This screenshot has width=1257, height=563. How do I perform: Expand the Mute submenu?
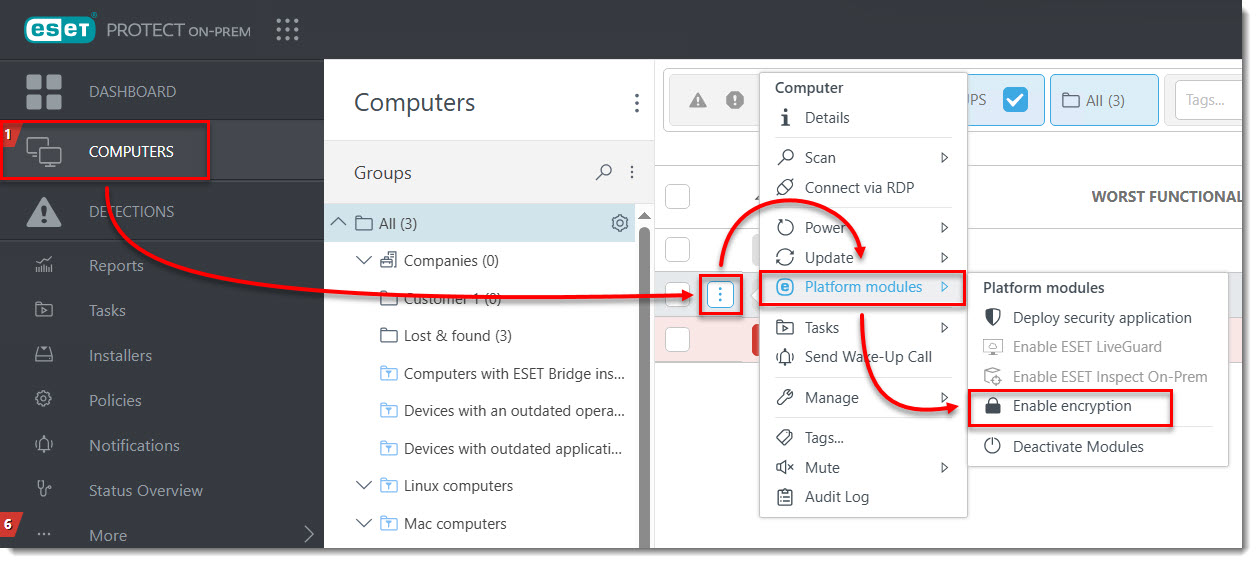[864, 468]
